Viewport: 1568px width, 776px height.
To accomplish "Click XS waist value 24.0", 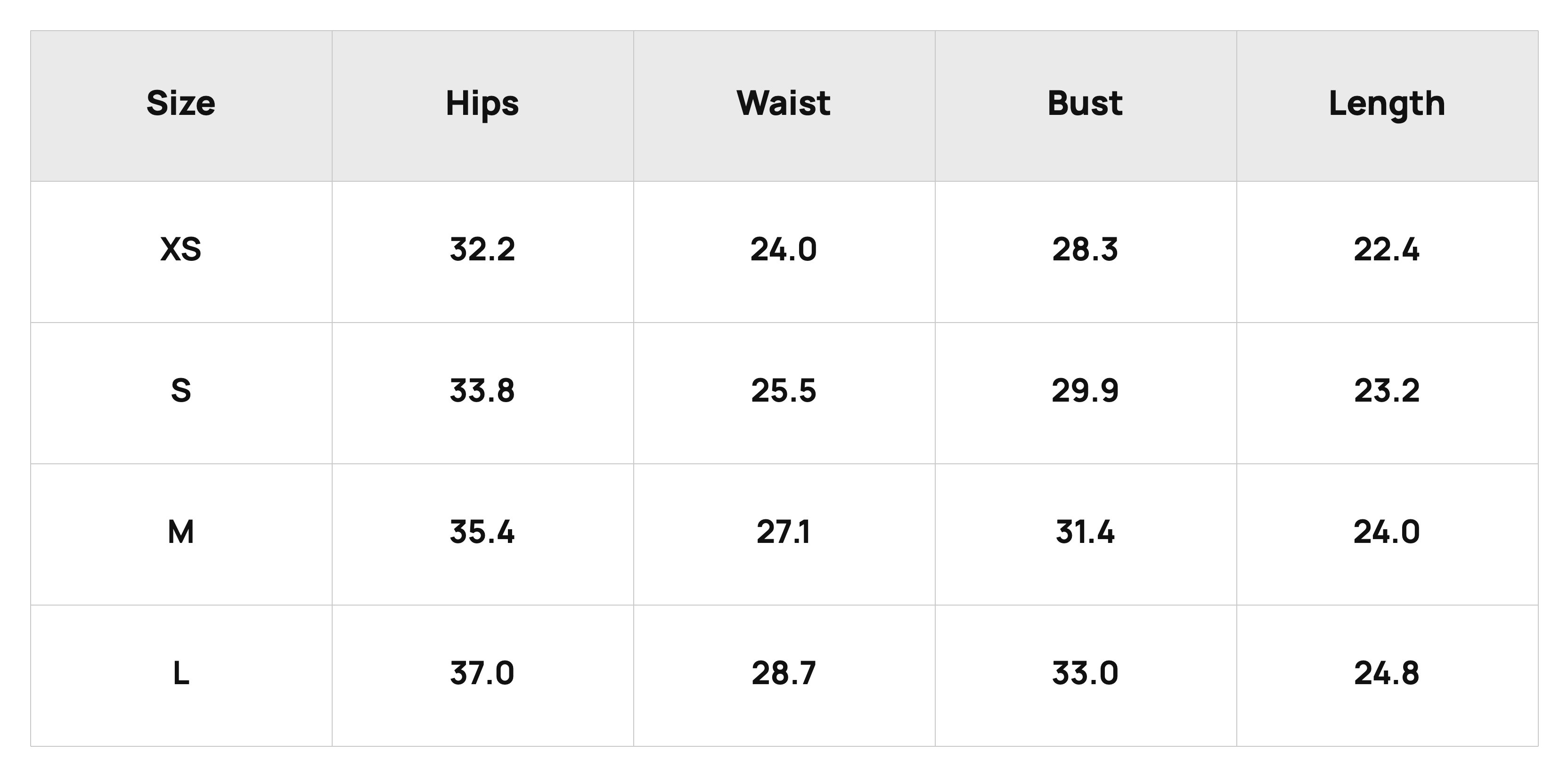I will coord(784,250).
